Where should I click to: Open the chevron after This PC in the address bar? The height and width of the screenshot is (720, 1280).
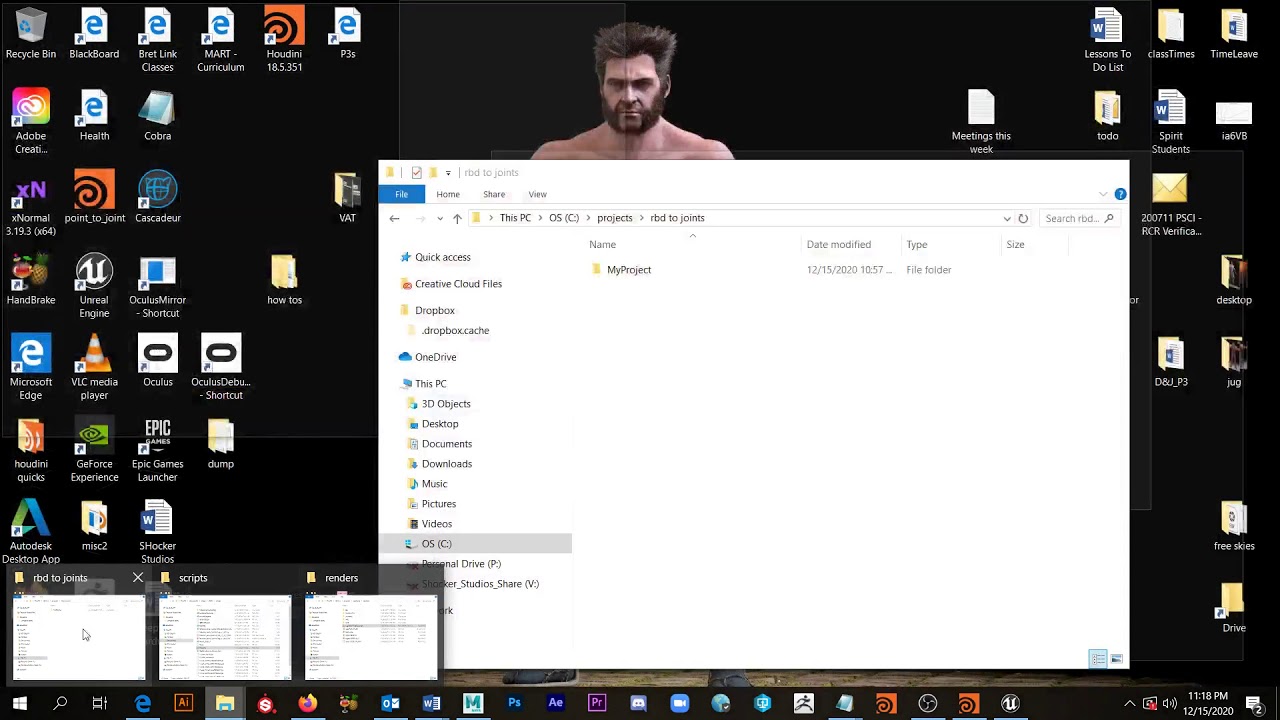click(x=540, y=218)
